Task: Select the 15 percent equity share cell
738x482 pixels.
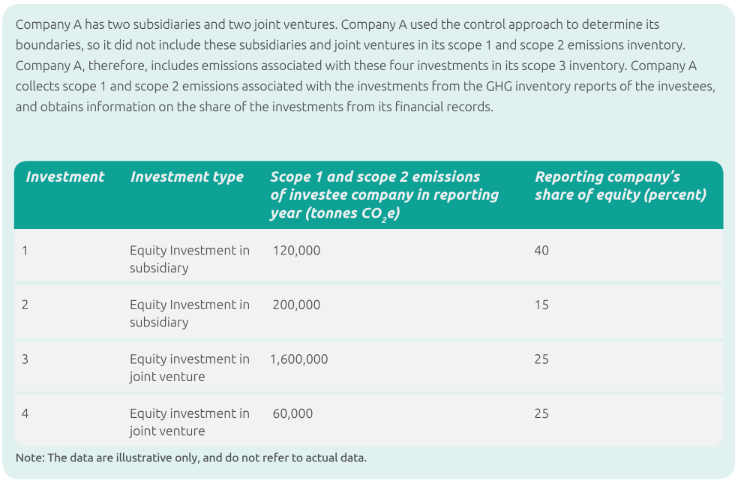Action: click(542, 305)
